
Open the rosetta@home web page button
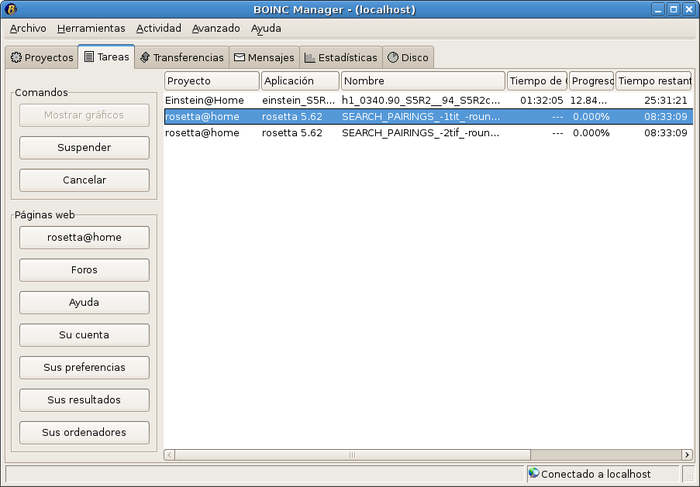pos(84,237)
